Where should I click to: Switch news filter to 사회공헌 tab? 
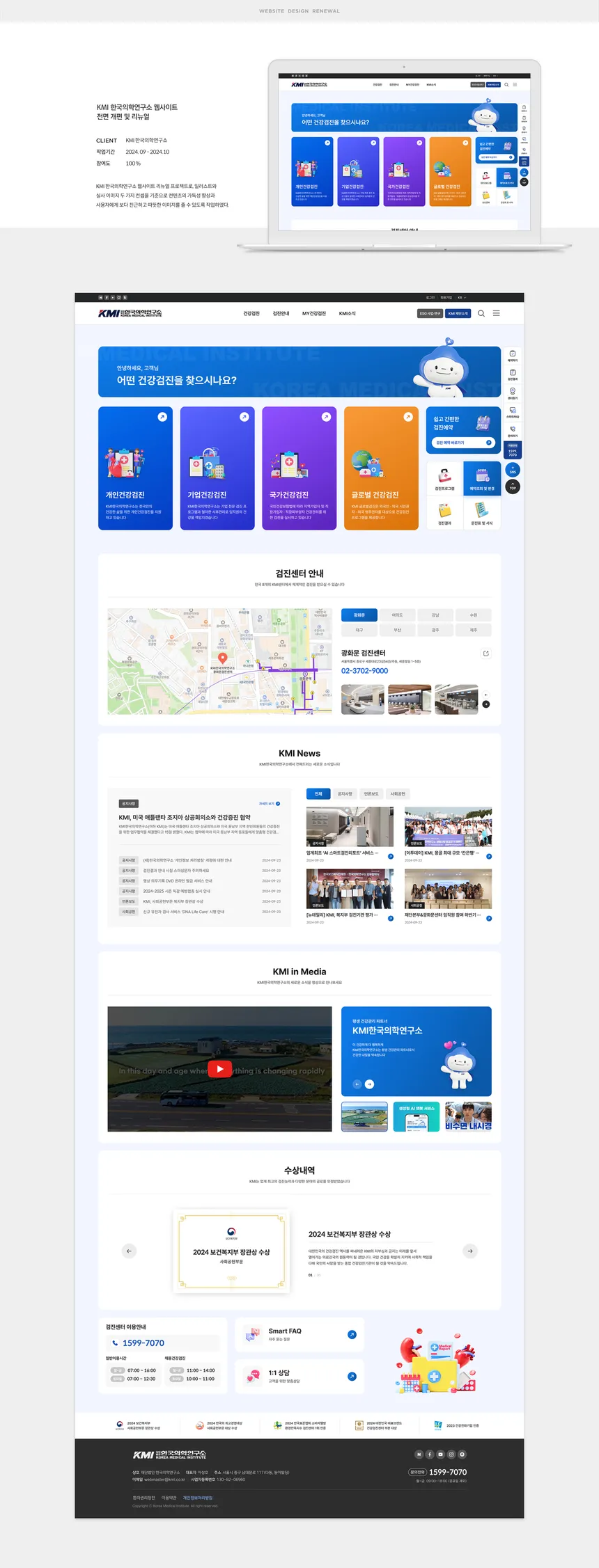click(398, 793)
